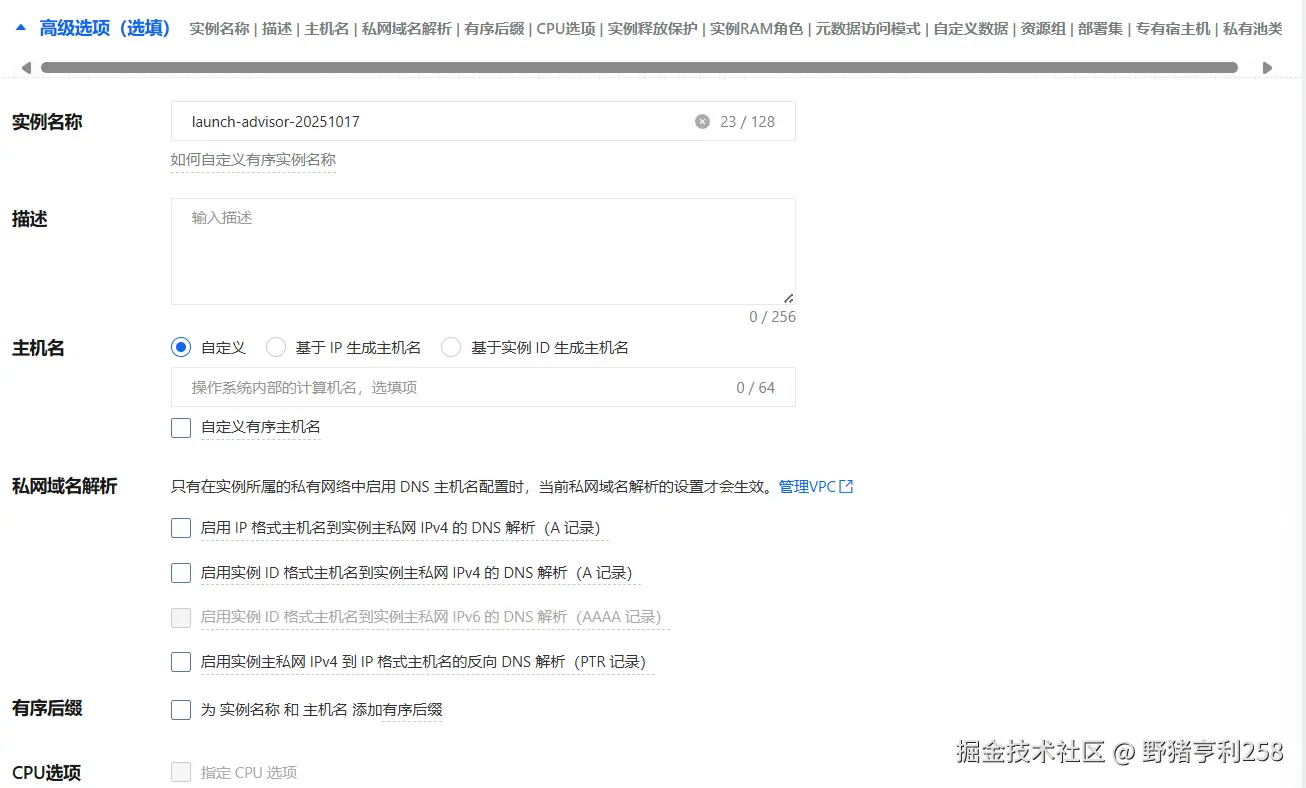This screenshot has height=788, width=1306.
Task: Collapse the 高级选项 section arrow
Action: pos(21,28)
